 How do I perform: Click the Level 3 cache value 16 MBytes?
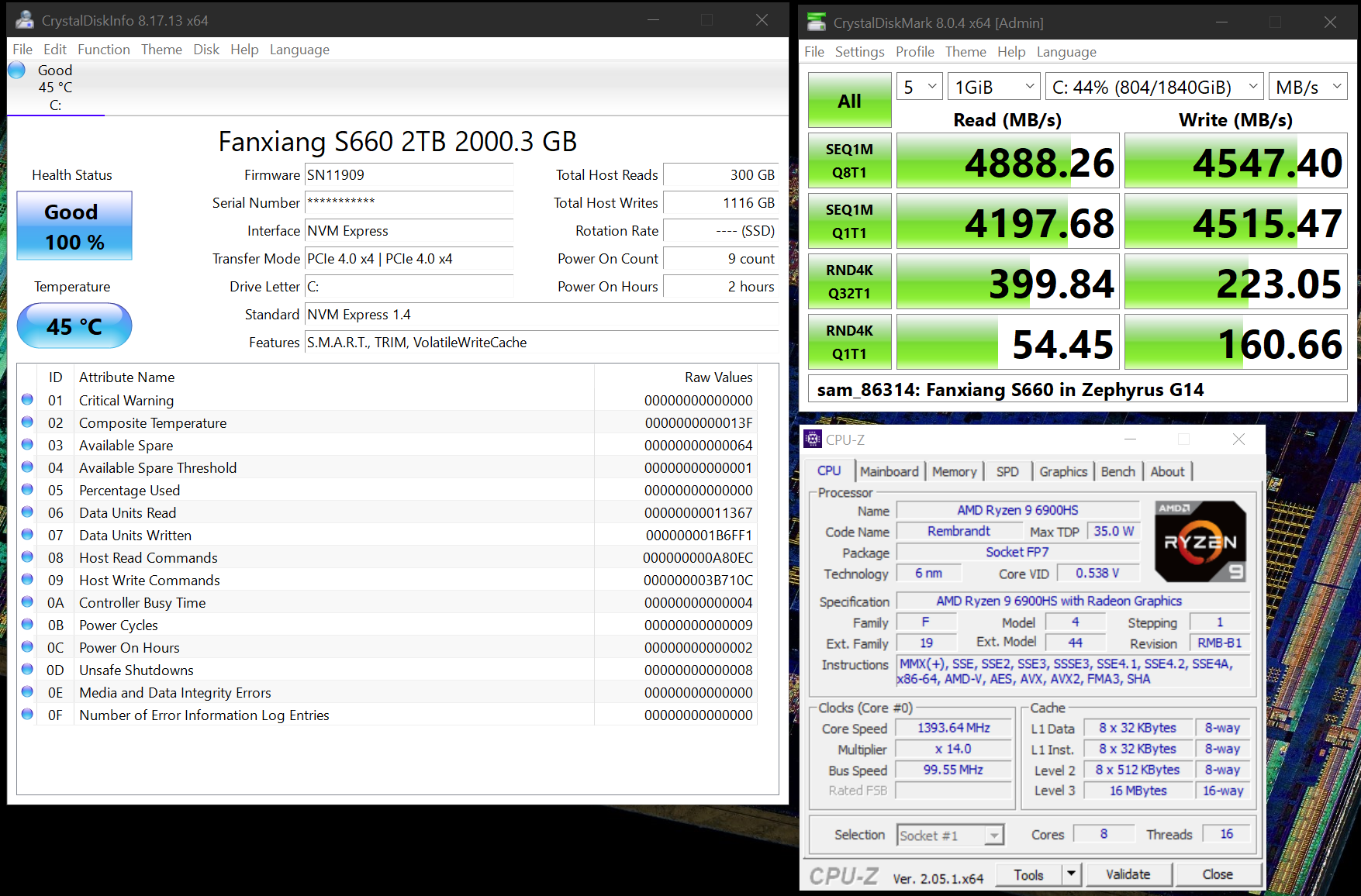click(1138, 791)
